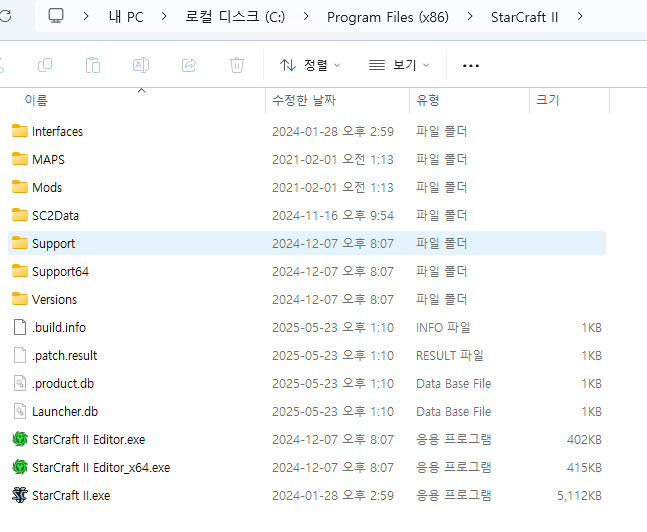Sort by the 크기 column header
Viewport: 647px width, 532px height.
[x=547, y=100]
